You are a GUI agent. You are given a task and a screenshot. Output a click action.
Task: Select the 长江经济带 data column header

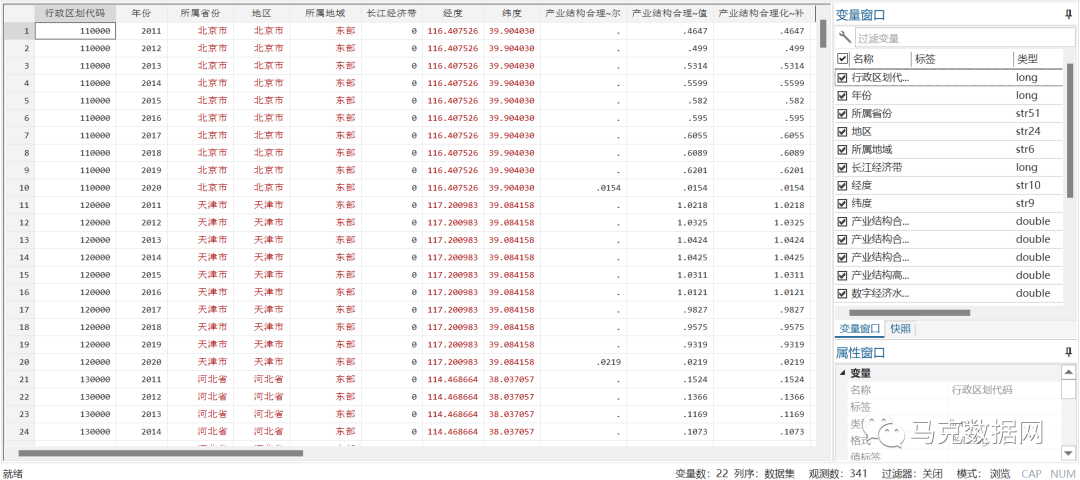tap(391, 13)
